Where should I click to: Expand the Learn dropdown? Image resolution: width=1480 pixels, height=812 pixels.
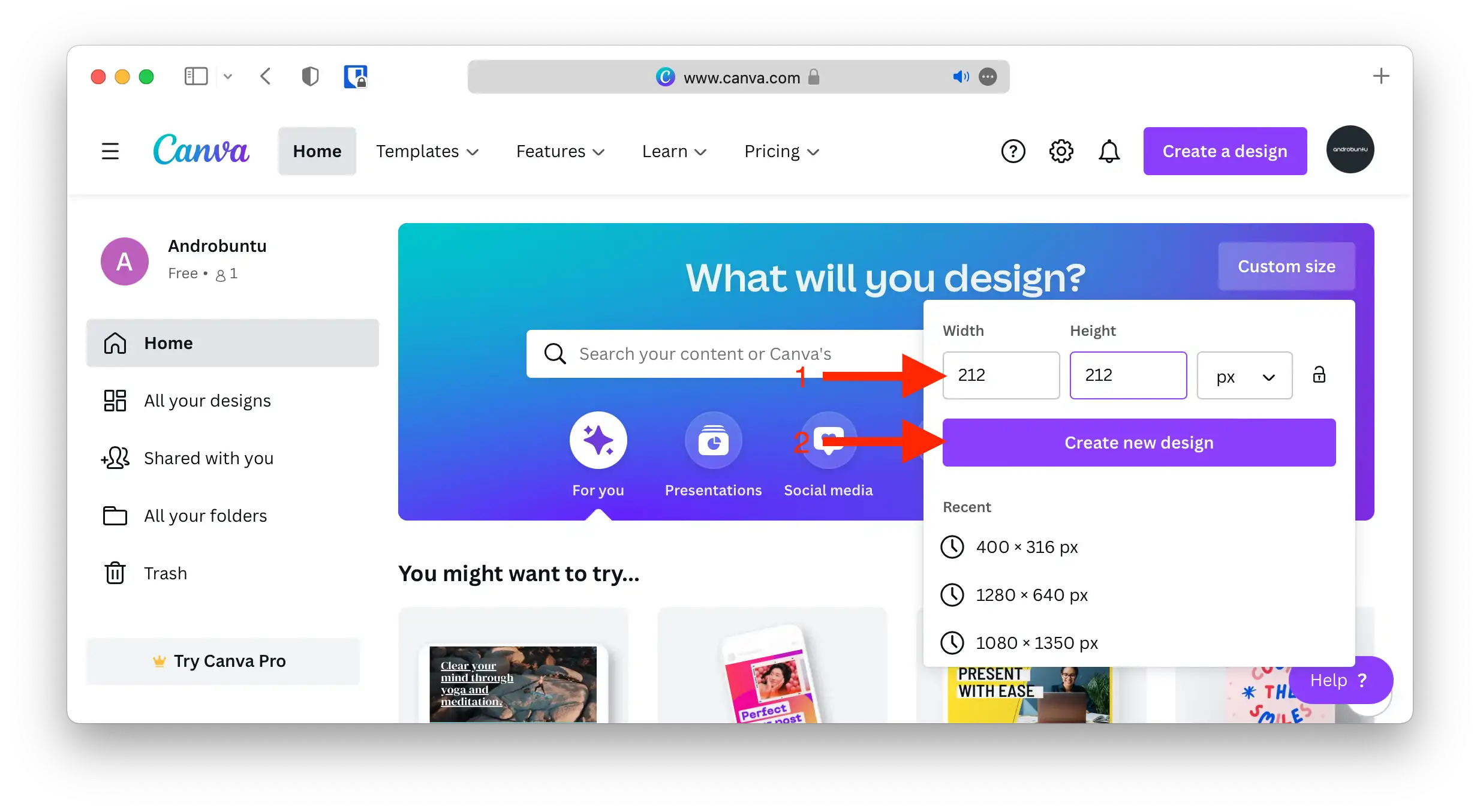point(673,151)
